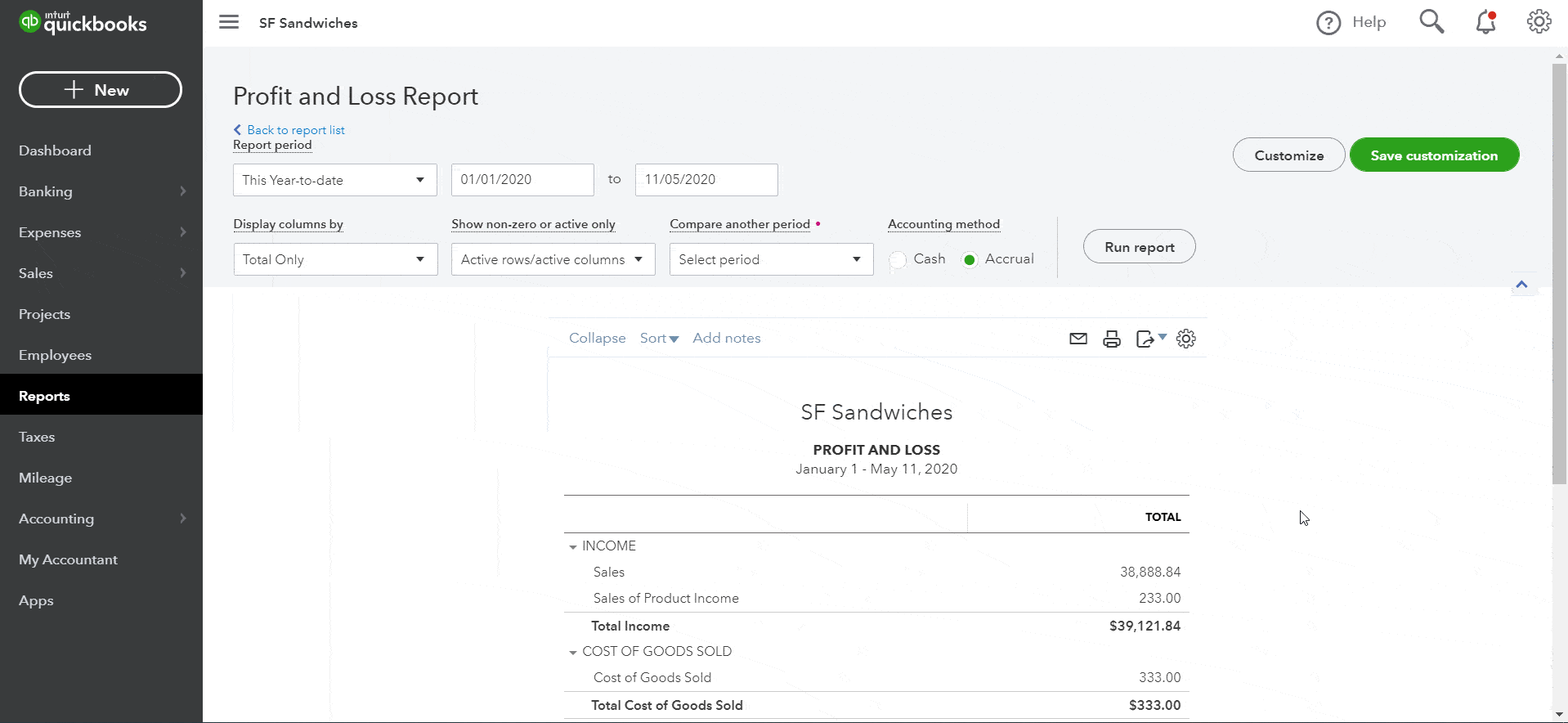This screenshot has width=1568, height=723.
Task: Click the QuickBooks logo
Action: point(83,22)
